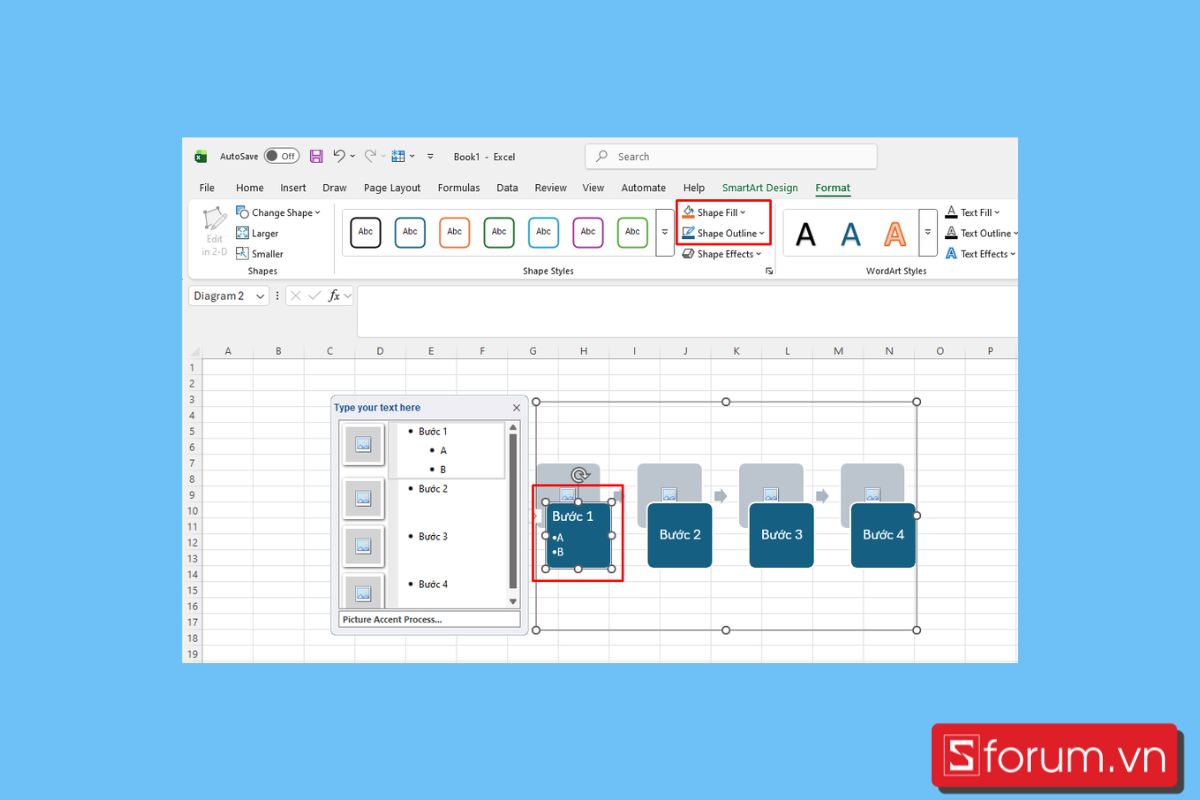This screenshot has width=1200, height=800.
Task: Click the Redo arrow icon
Action: [370, 156]
